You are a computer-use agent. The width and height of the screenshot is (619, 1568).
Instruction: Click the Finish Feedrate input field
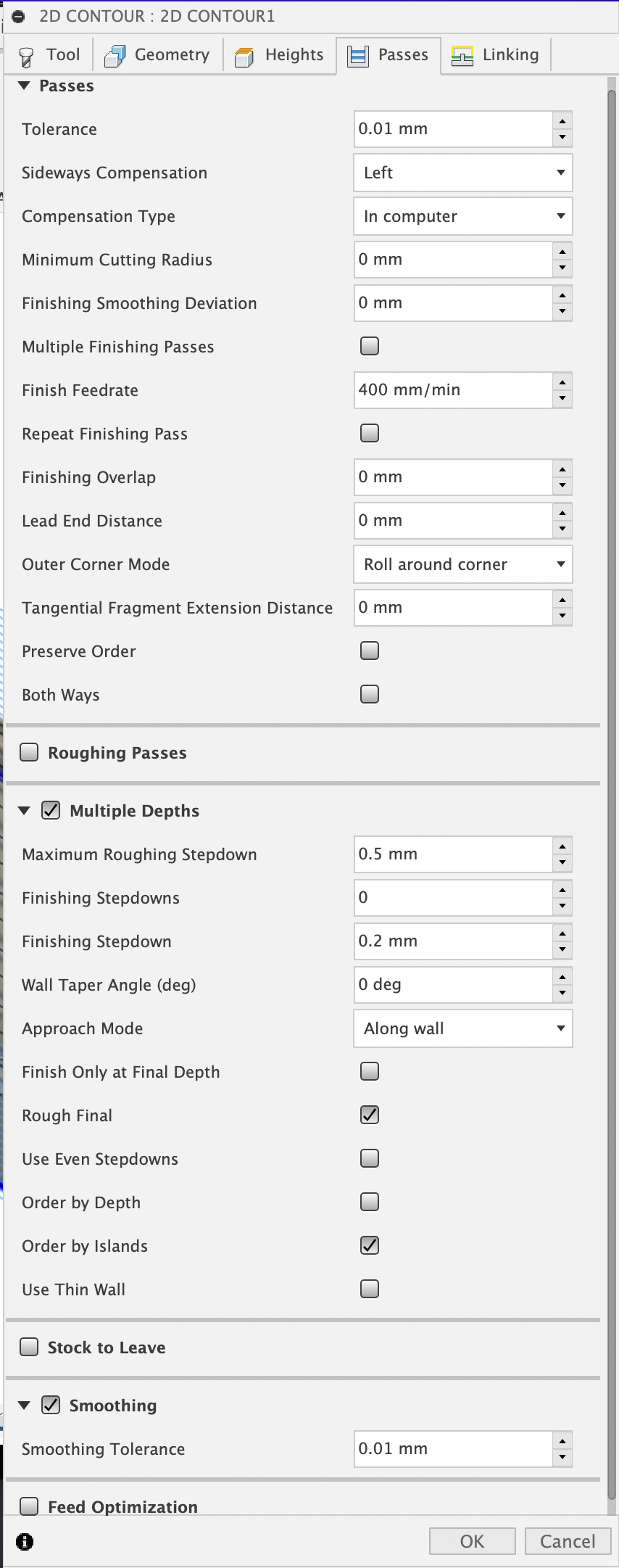point(453,390)
